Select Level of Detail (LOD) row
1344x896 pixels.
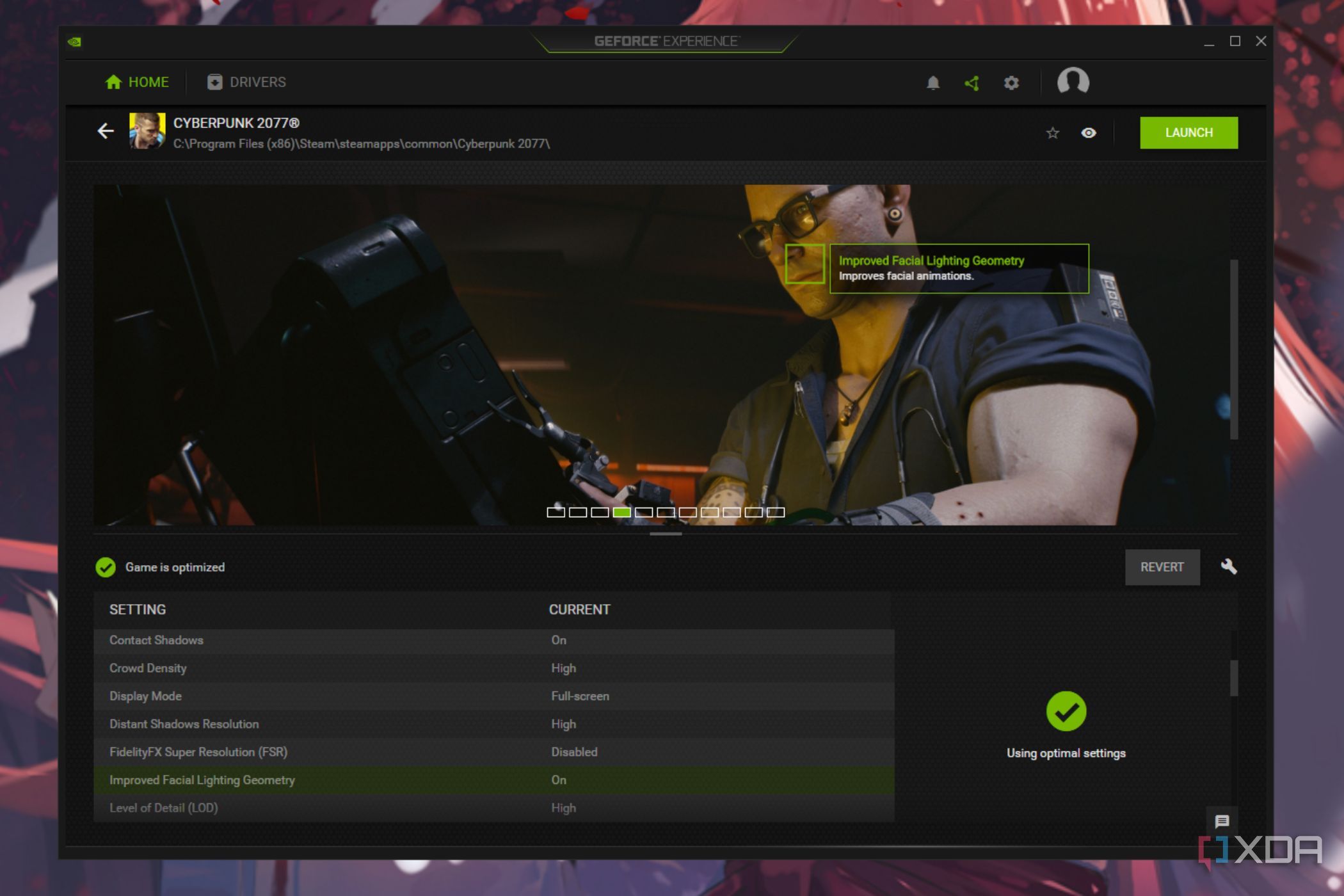coord(493,808)
